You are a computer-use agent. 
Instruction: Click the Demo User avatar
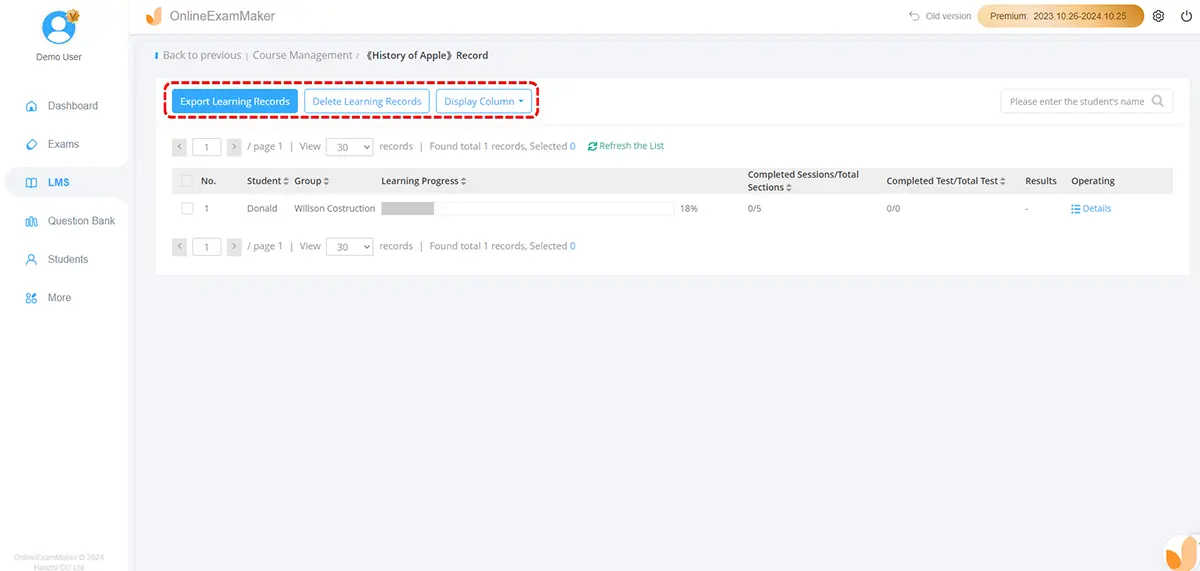[60, 27]
